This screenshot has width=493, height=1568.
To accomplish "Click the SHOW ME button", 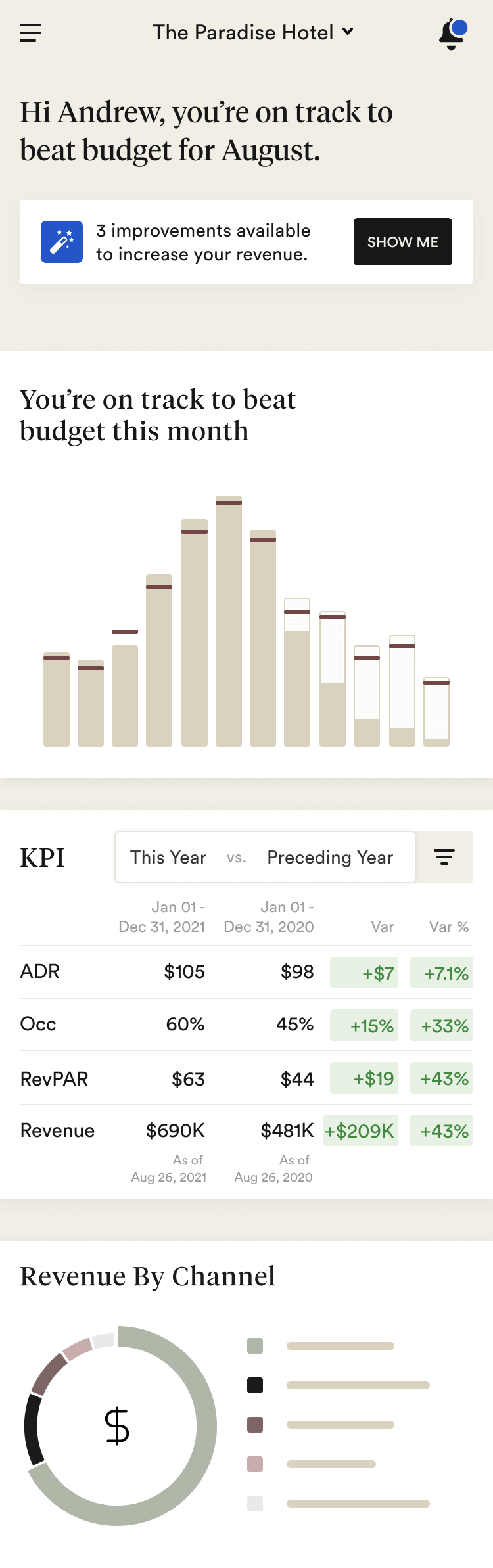I will tap(403, 242).
